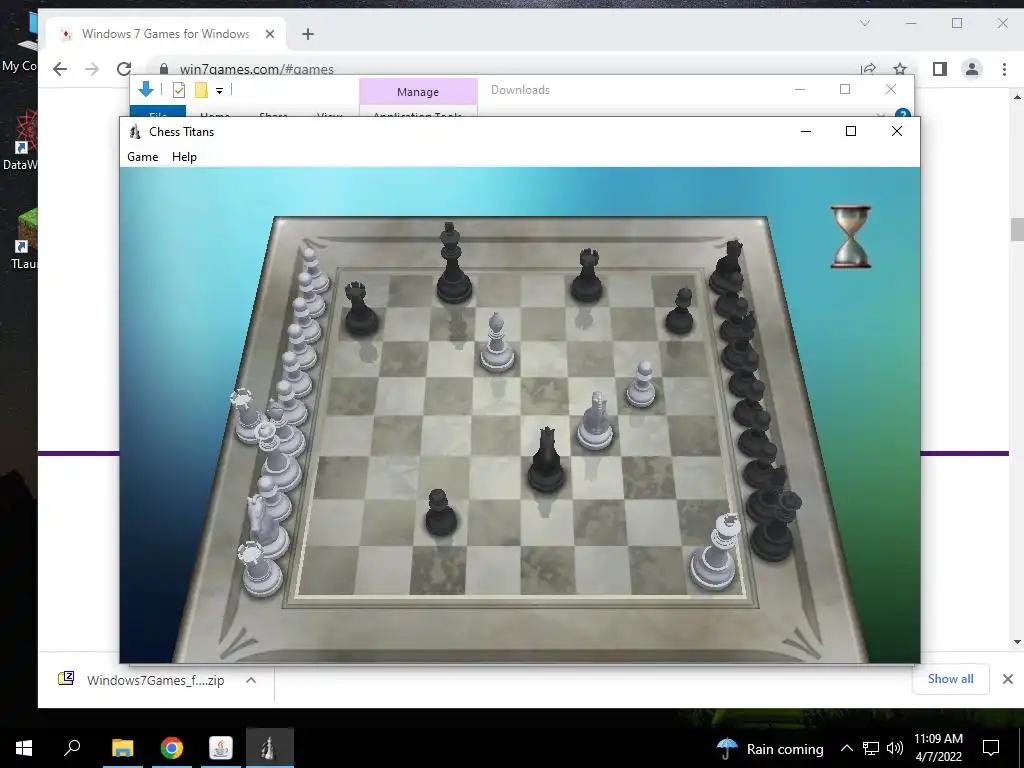
Task: Close the Windows 7 Games tab
Action: click(x=270, y=34)
